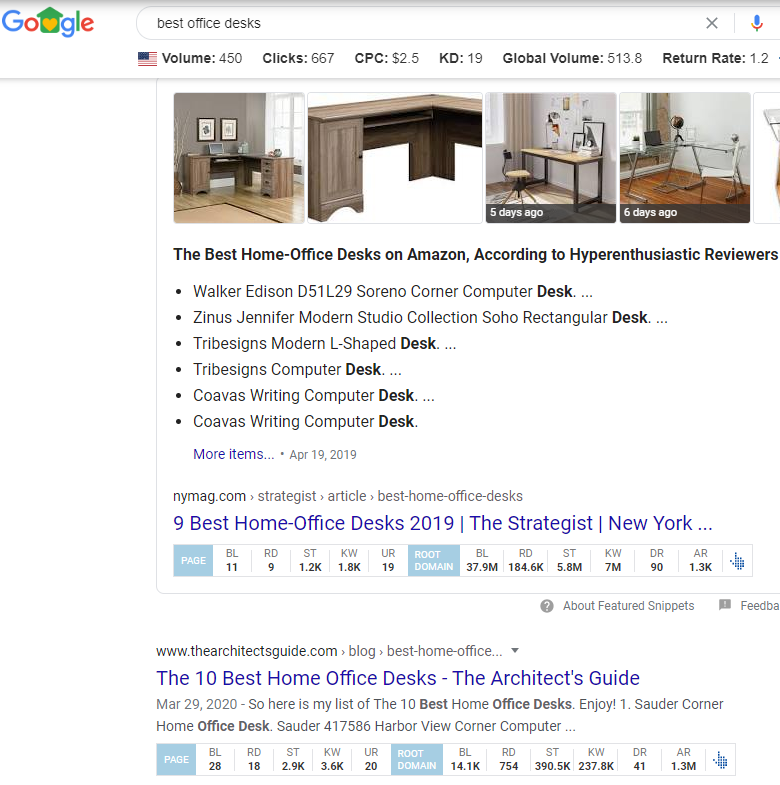Click www.thearchitectsguide.com breadcrumb

pos(329,651)
